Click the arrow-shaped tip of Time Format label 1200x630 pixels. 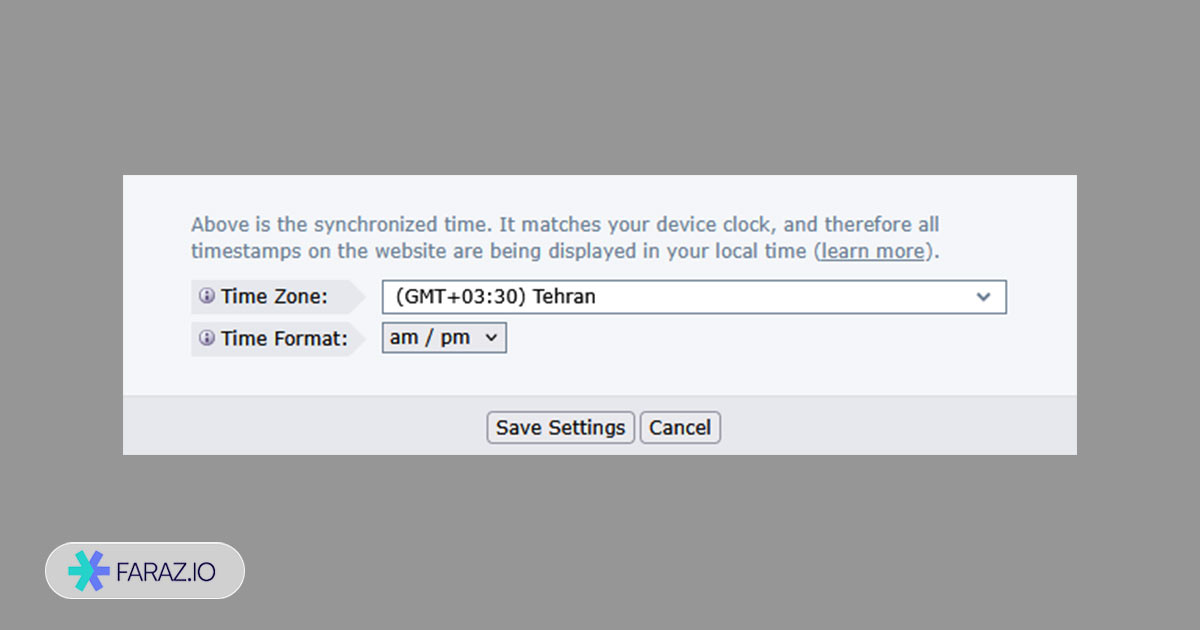360,339
